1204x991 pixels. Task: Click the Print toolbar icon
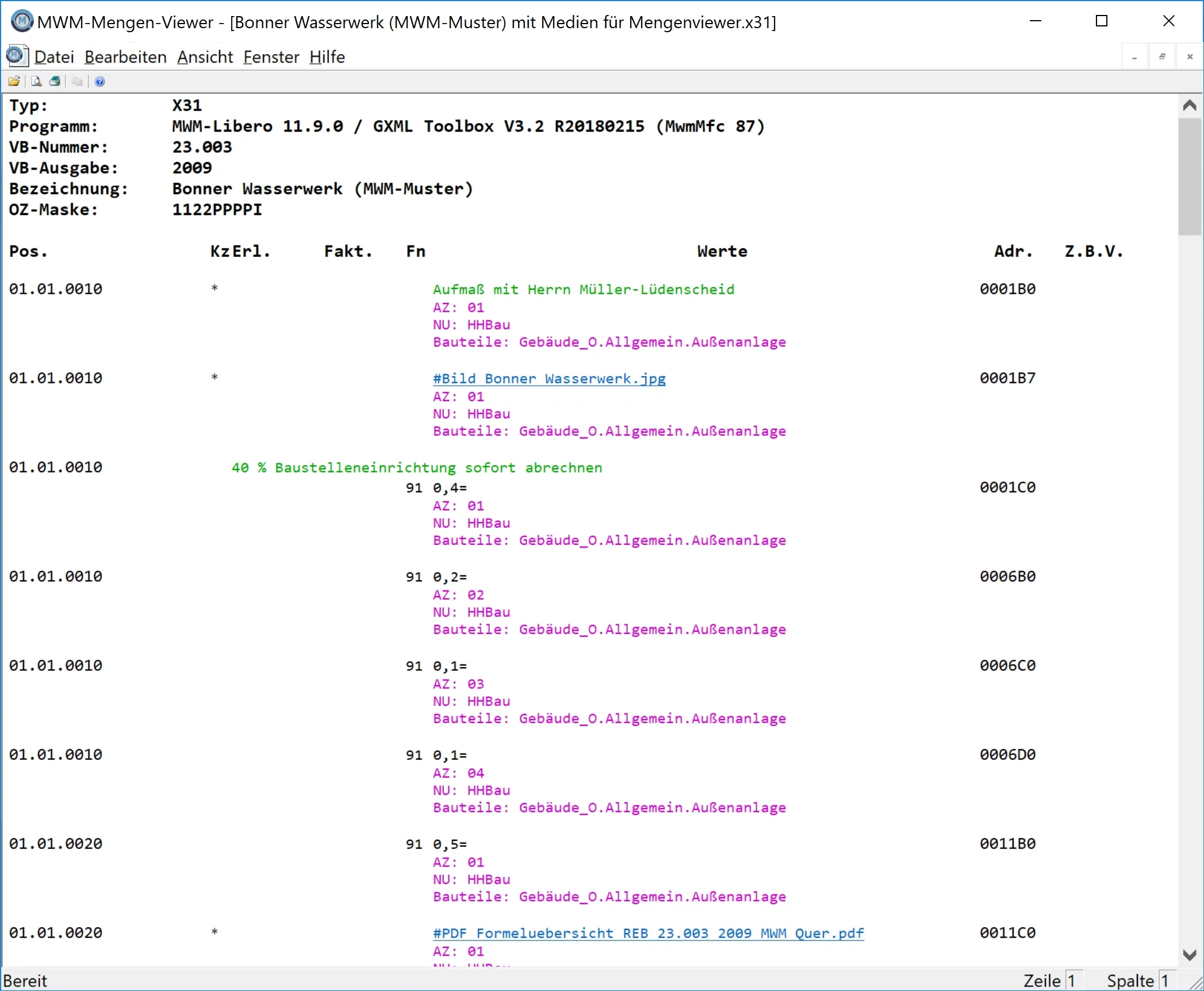coord(55,82)
